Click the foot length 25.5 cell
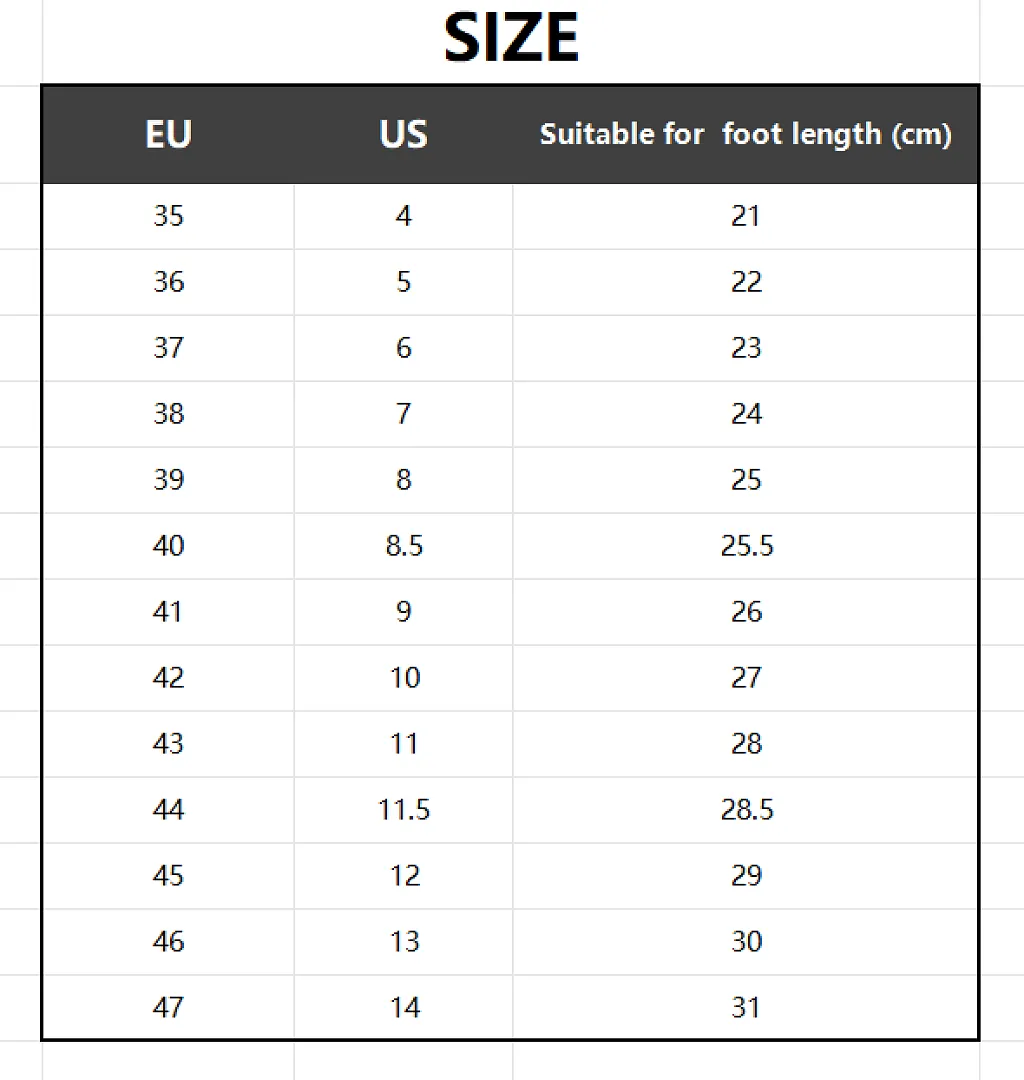The width and height of the screenshot is (1024, 1080). click(x=746, y=546)
